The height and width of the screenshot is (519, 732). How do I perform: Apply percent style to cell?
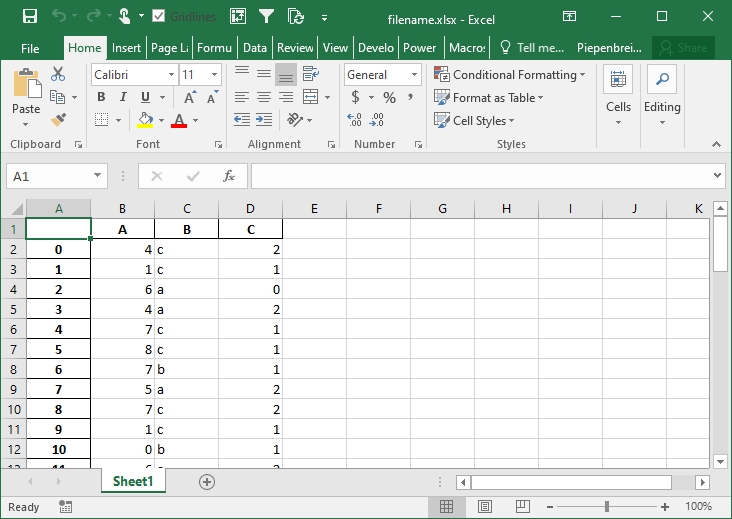pyautogui.click(x=389, y=98)
